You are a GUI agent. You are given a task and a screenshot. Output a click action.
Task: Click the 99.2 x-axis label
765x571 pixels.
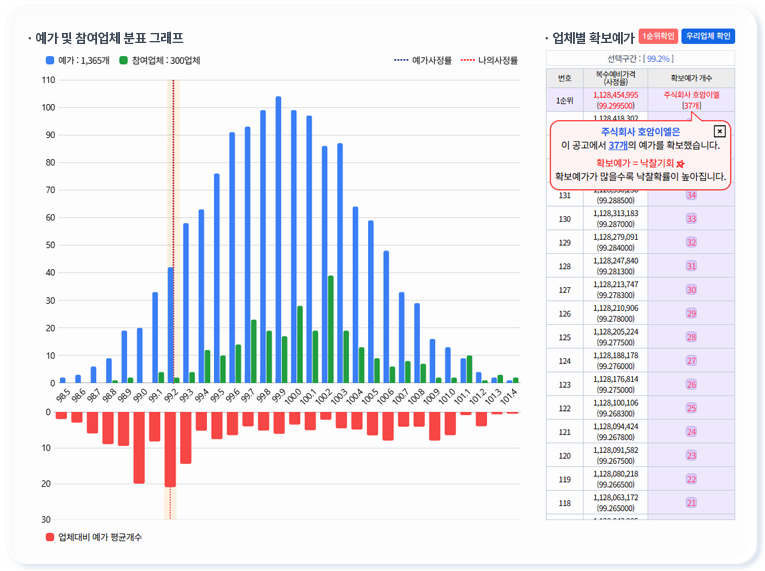pyautogui.click(x=170, y=396)
